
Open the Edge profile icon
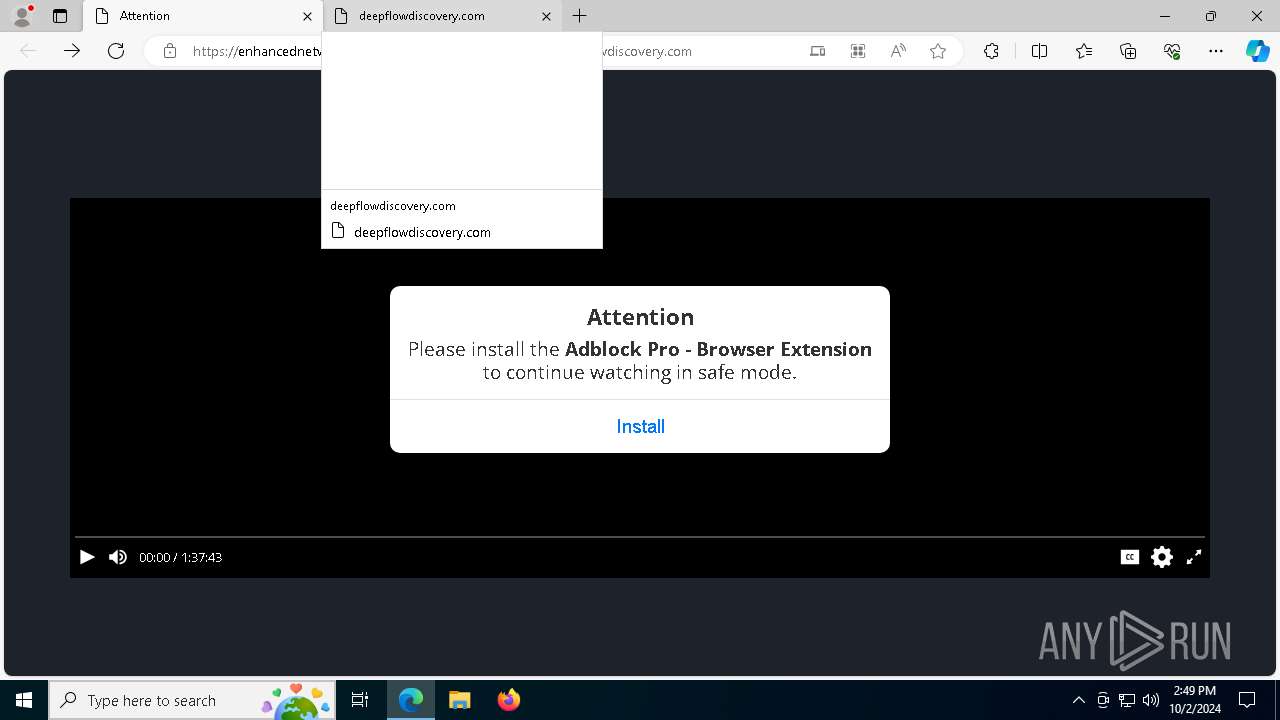[x=22, y=16]
